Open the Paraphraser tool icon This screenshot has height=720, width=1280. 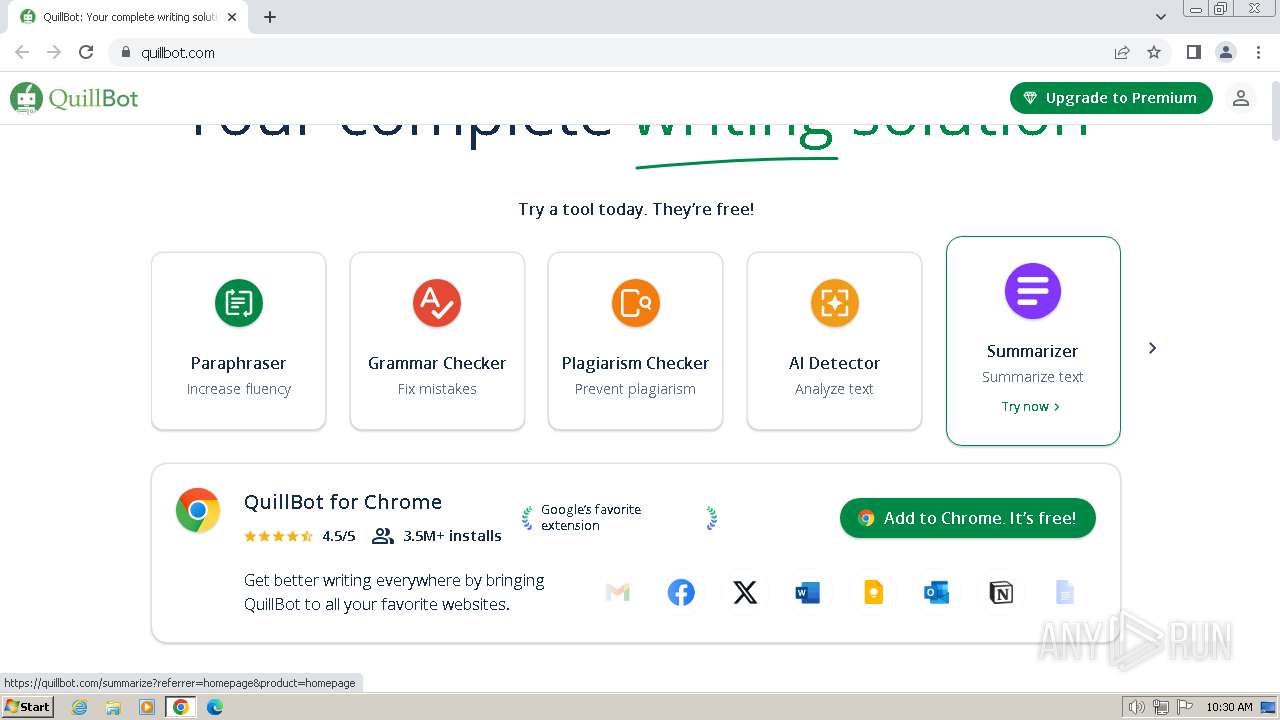click(x=238, y=303)
